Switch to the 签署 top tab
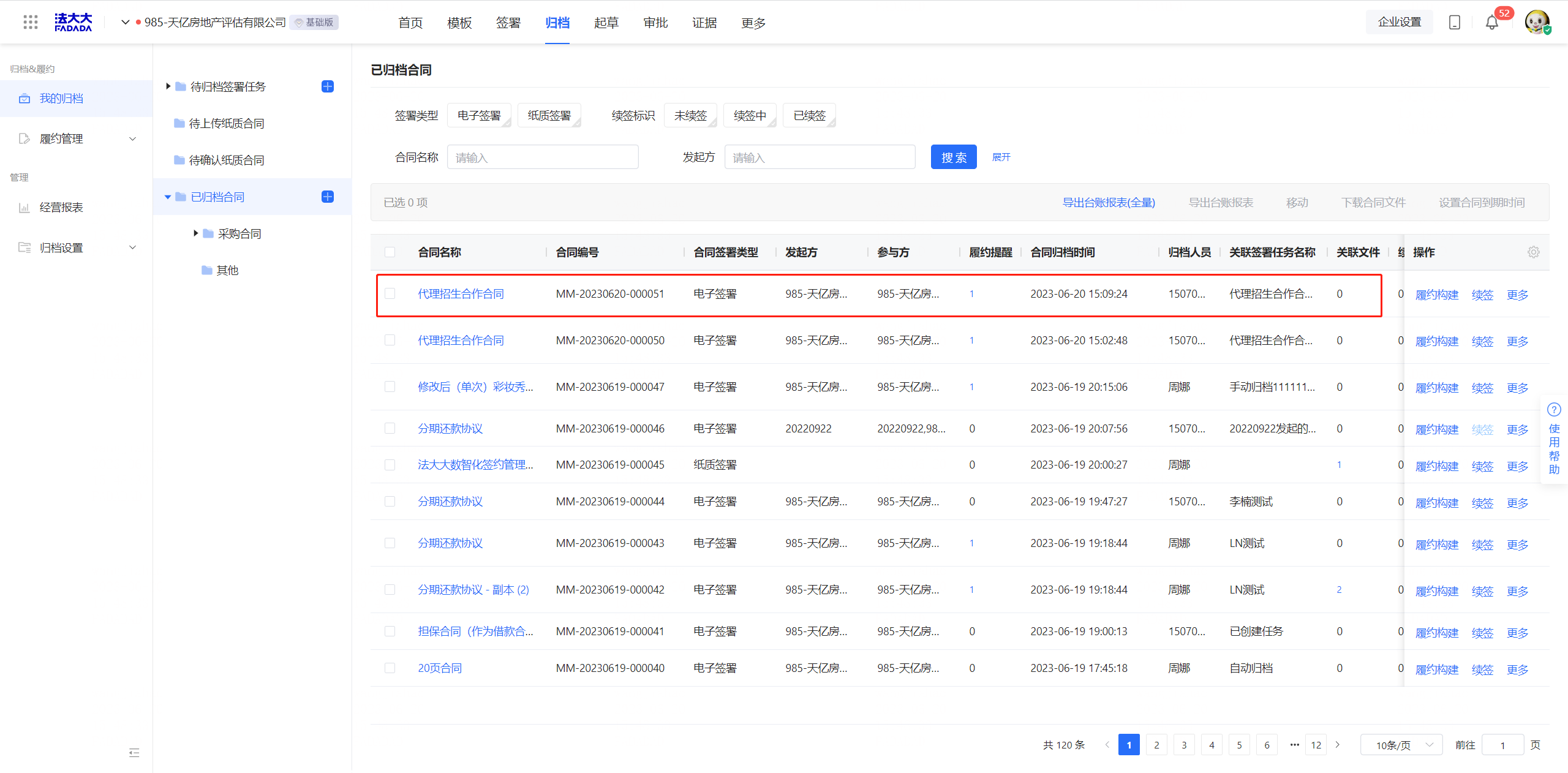The width and height of the screenshot is (1568, 773). (x=508, y=23)
